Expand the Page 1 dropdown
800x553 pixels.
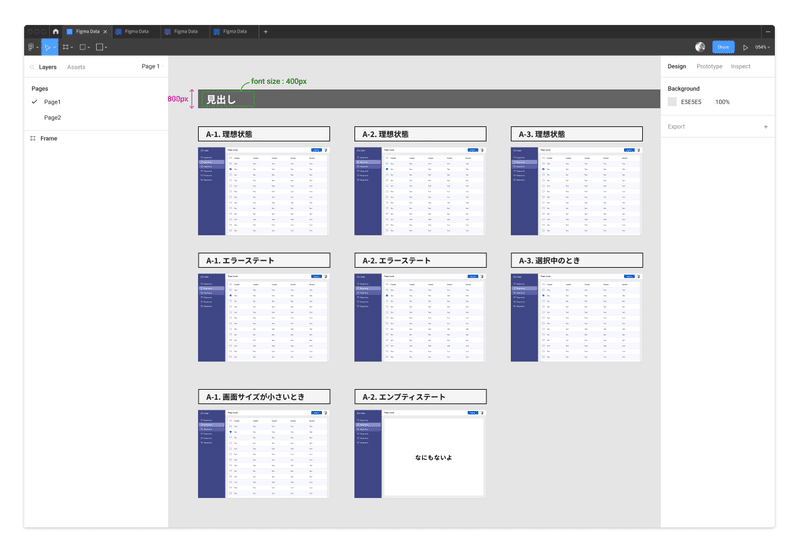click(x=152, y=66)
